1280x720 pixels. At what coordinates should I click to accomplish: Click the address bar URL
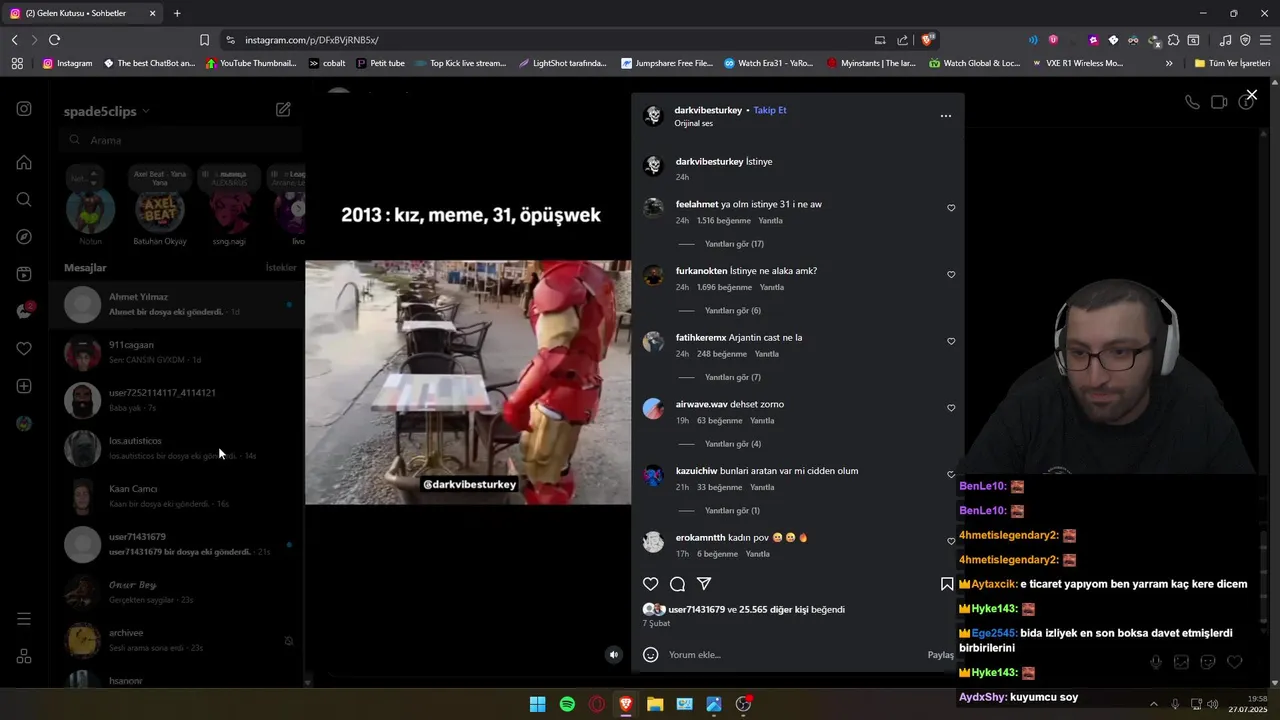coord(312,40)
